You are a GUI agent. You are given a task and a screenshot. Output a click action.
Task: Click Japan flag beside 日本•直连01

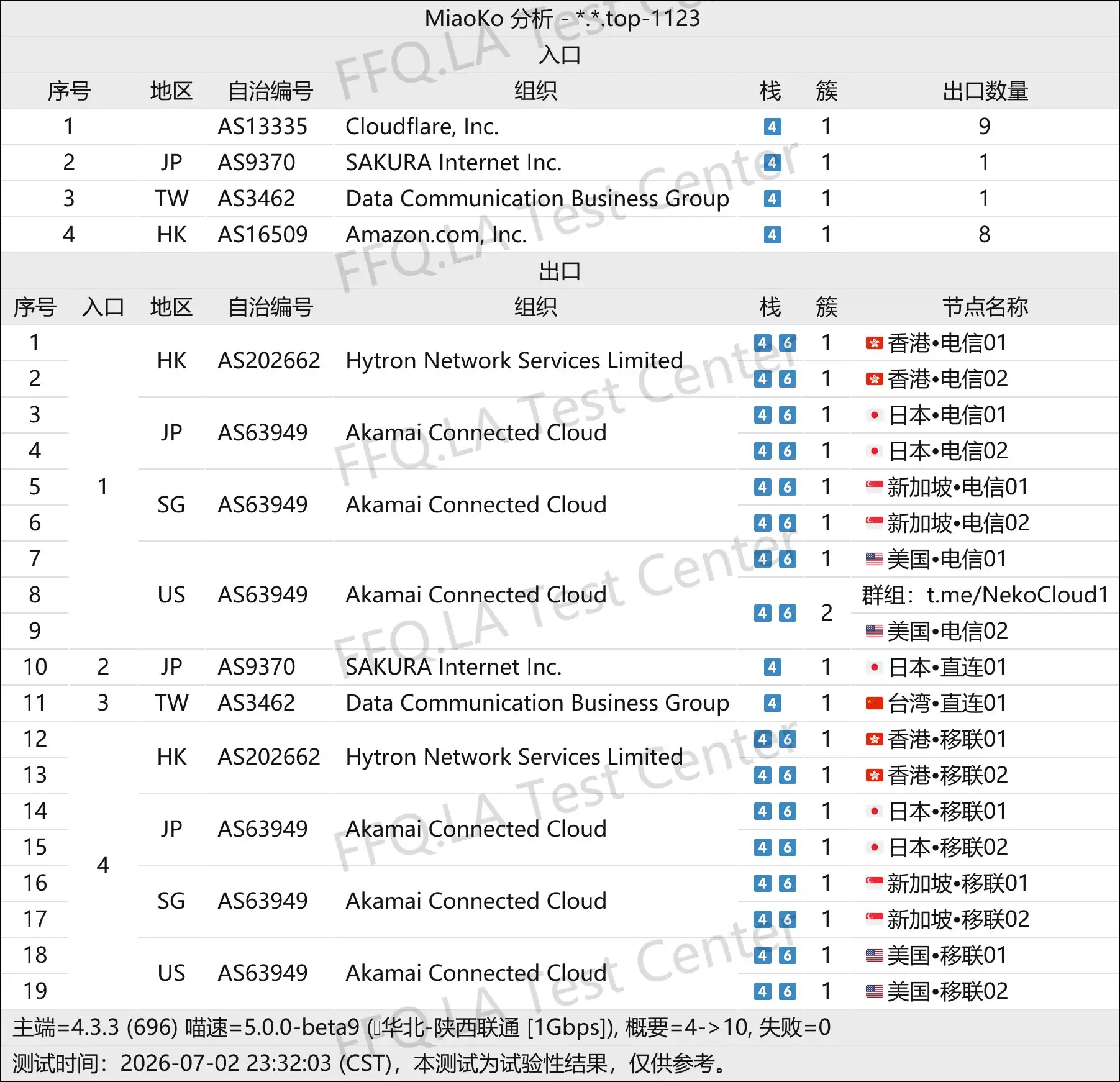point(874,667)
